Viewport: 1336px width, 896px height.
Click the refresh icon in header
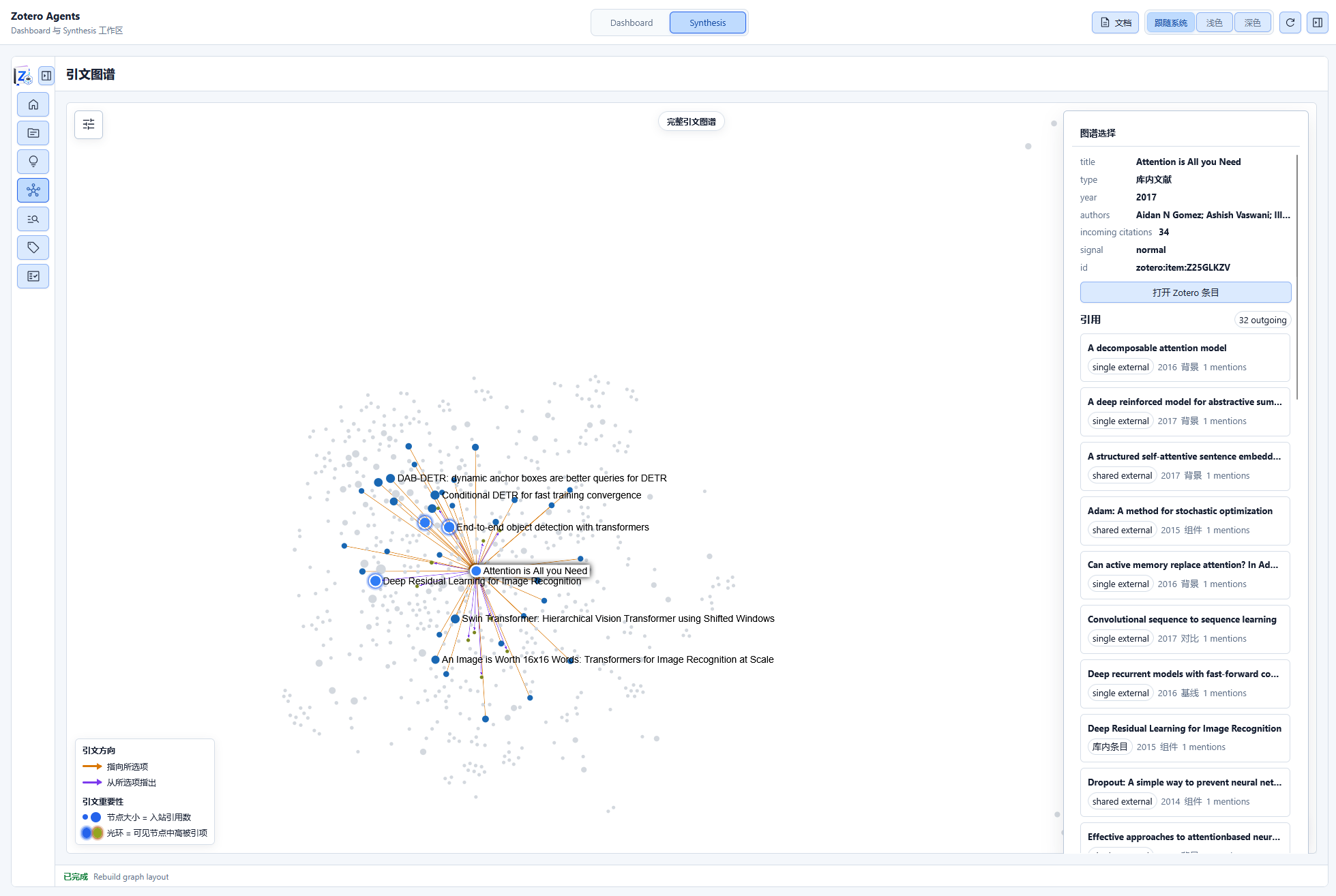1290,23
